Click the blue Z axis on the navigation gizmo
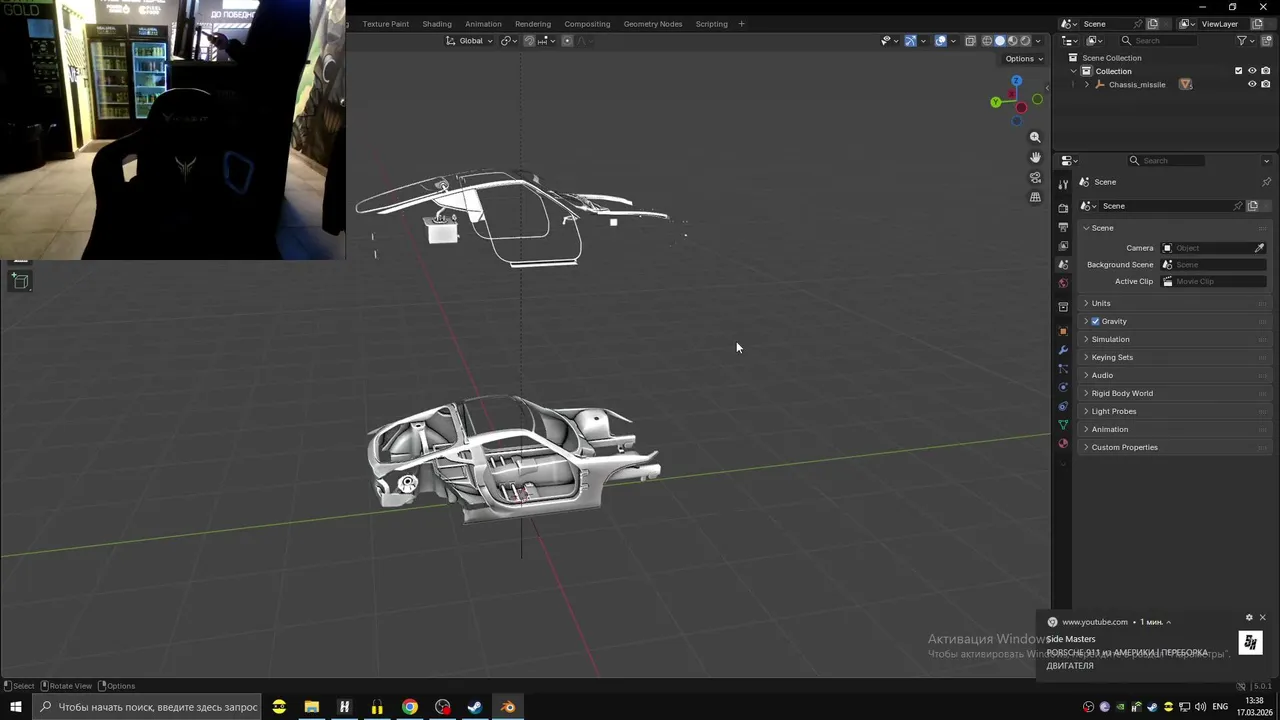This screenshot has width=1280, height=720. point(1016,81)
